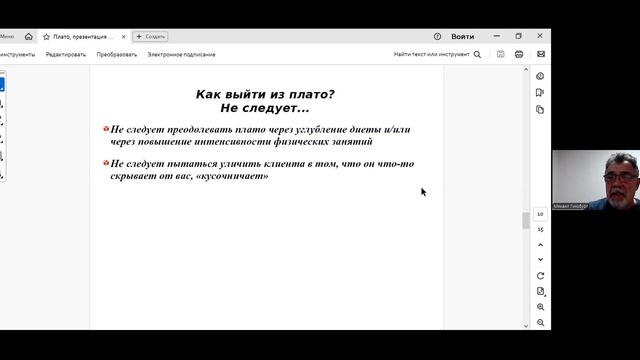Zoom in on the document
Screen dimensions: 640x360
[x=540, y=307]
